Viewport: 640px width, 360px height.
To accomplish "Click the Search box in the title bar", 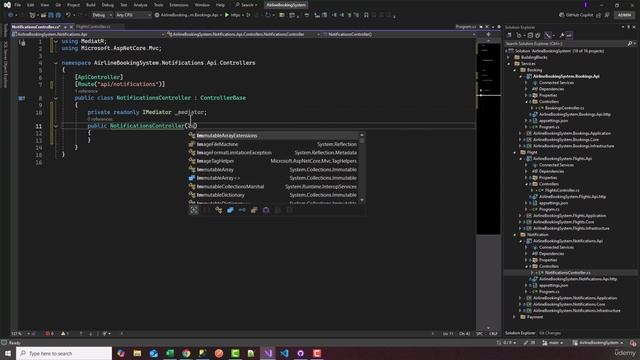I will tap(247, 5).
